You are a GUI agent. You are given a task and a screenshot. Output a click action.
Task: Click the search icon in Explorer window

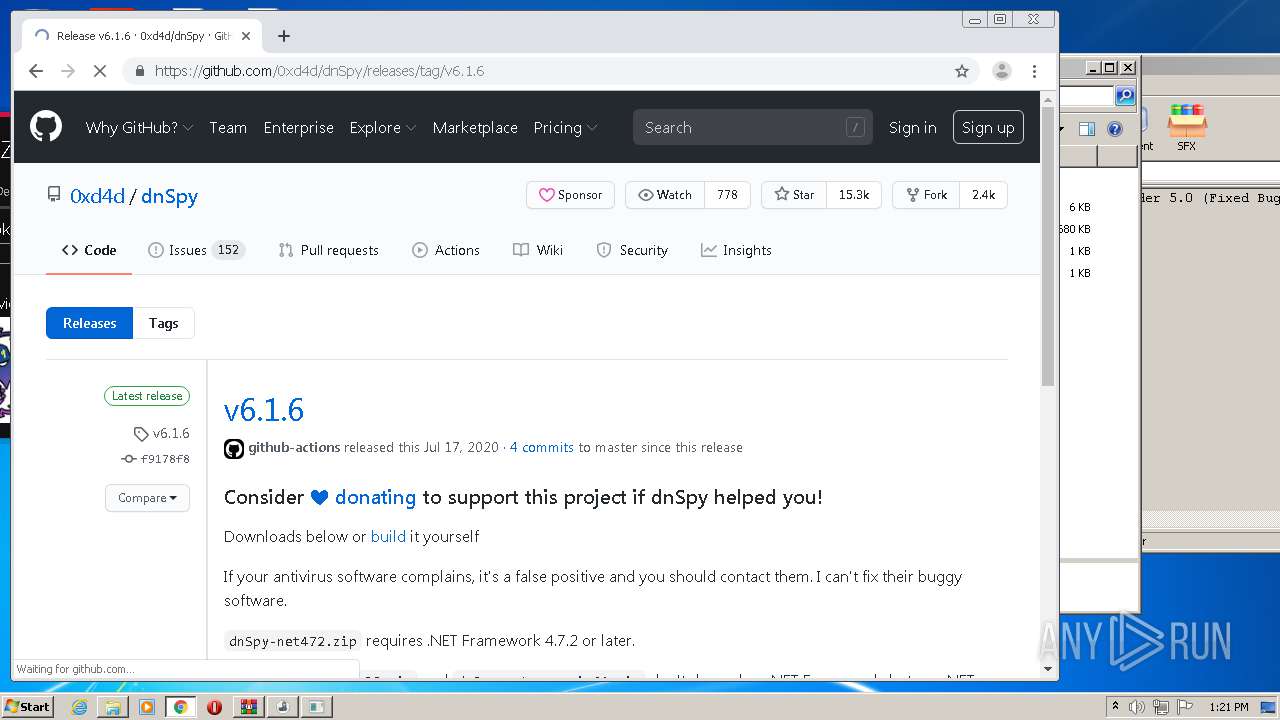click(x=1125, y=96)
